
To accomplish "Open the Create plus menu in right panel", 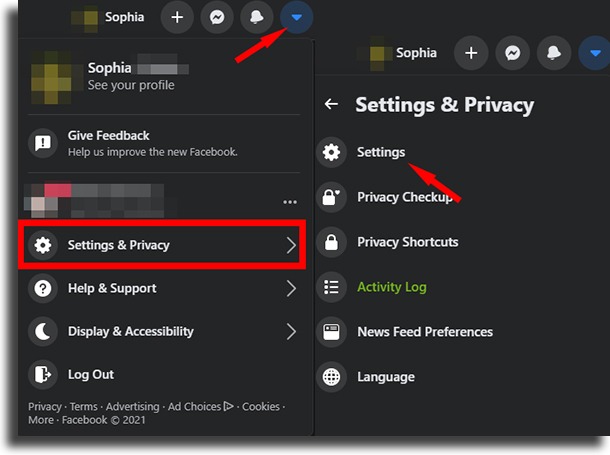I will coord(471,53).
